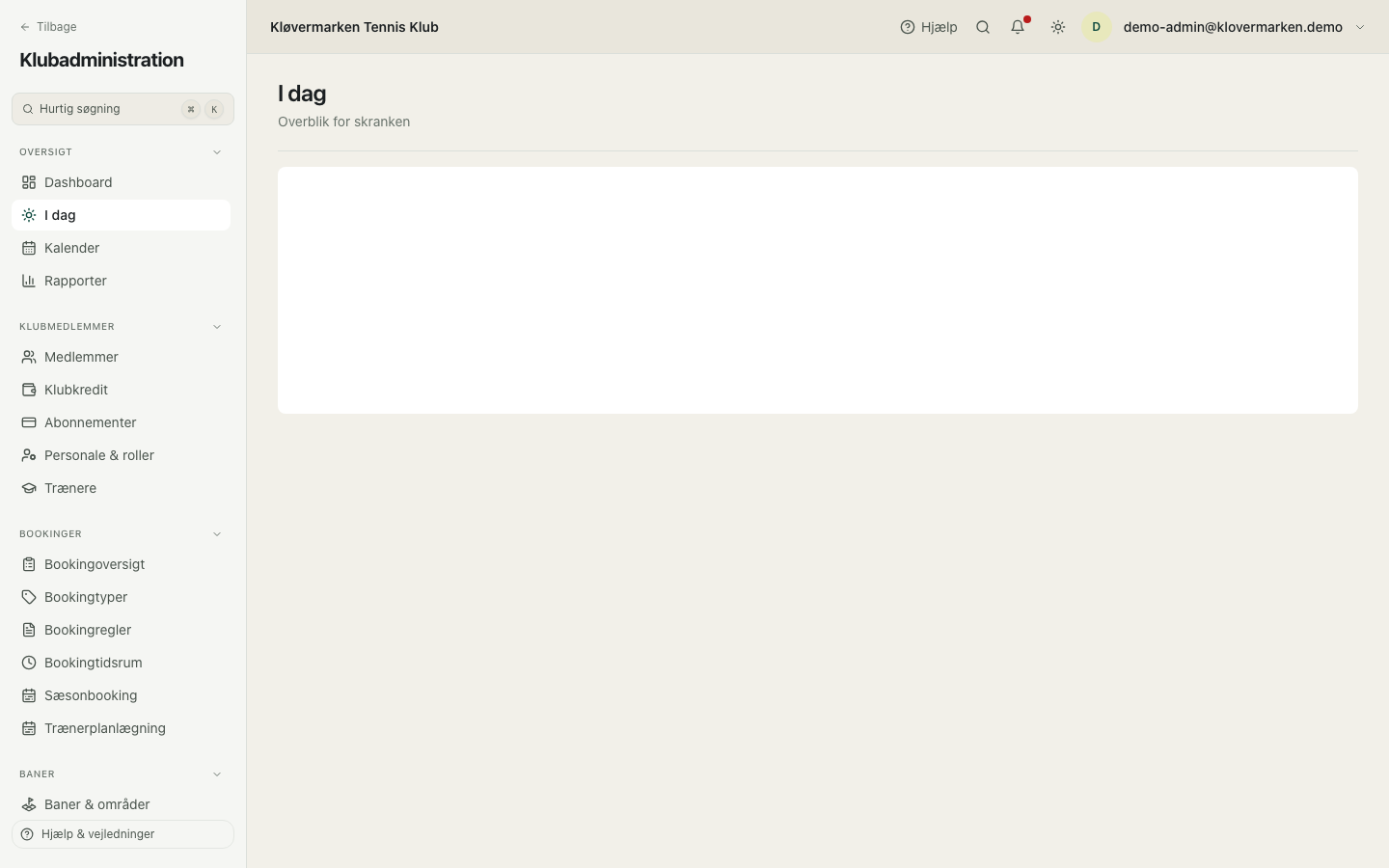Open the demo-admin account dropdown
Viewport: 1389px width, 868px height.
(1225, 27)
